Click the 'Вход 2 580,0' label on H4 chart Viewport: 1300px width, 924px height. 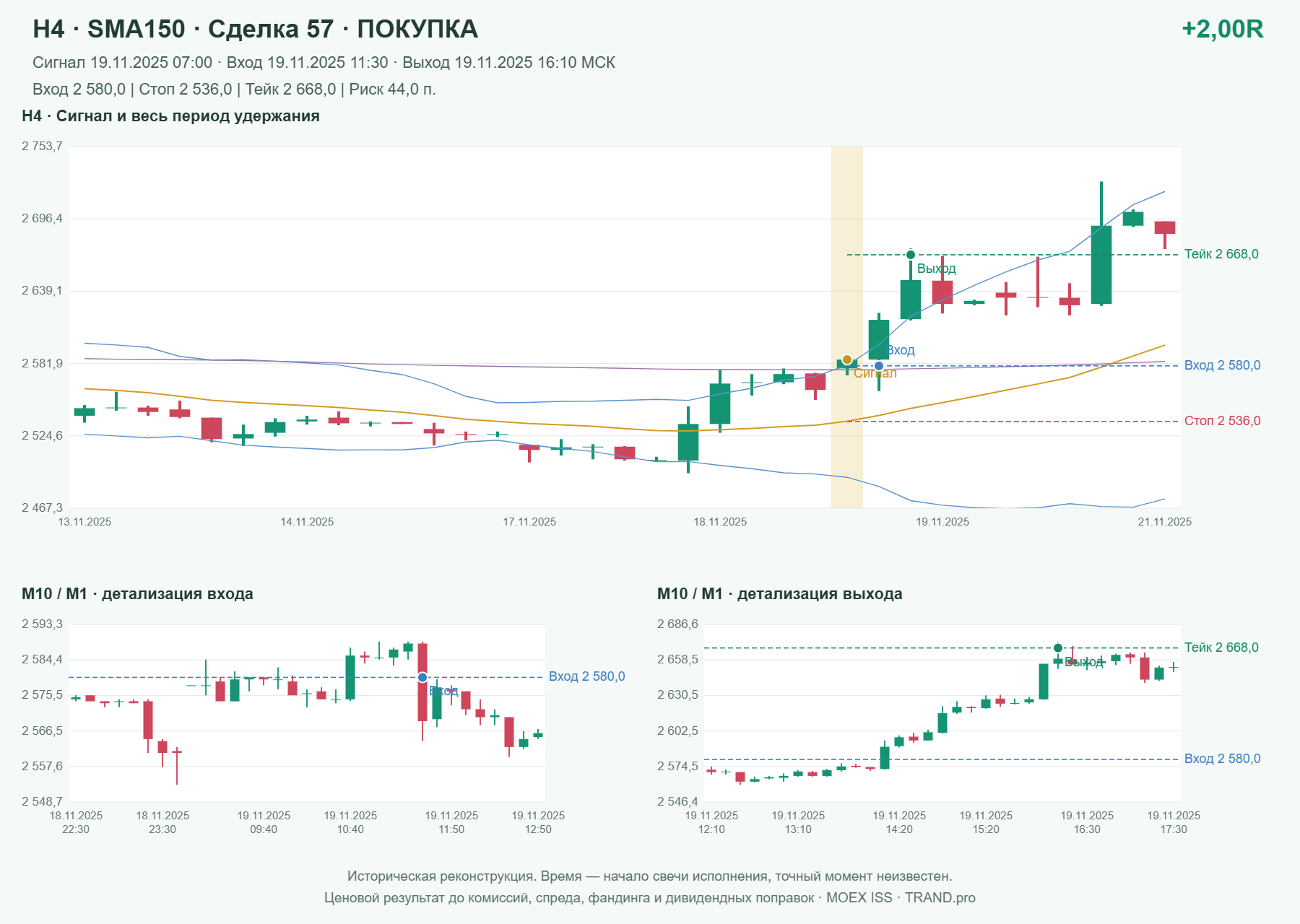coord(1222,365)
